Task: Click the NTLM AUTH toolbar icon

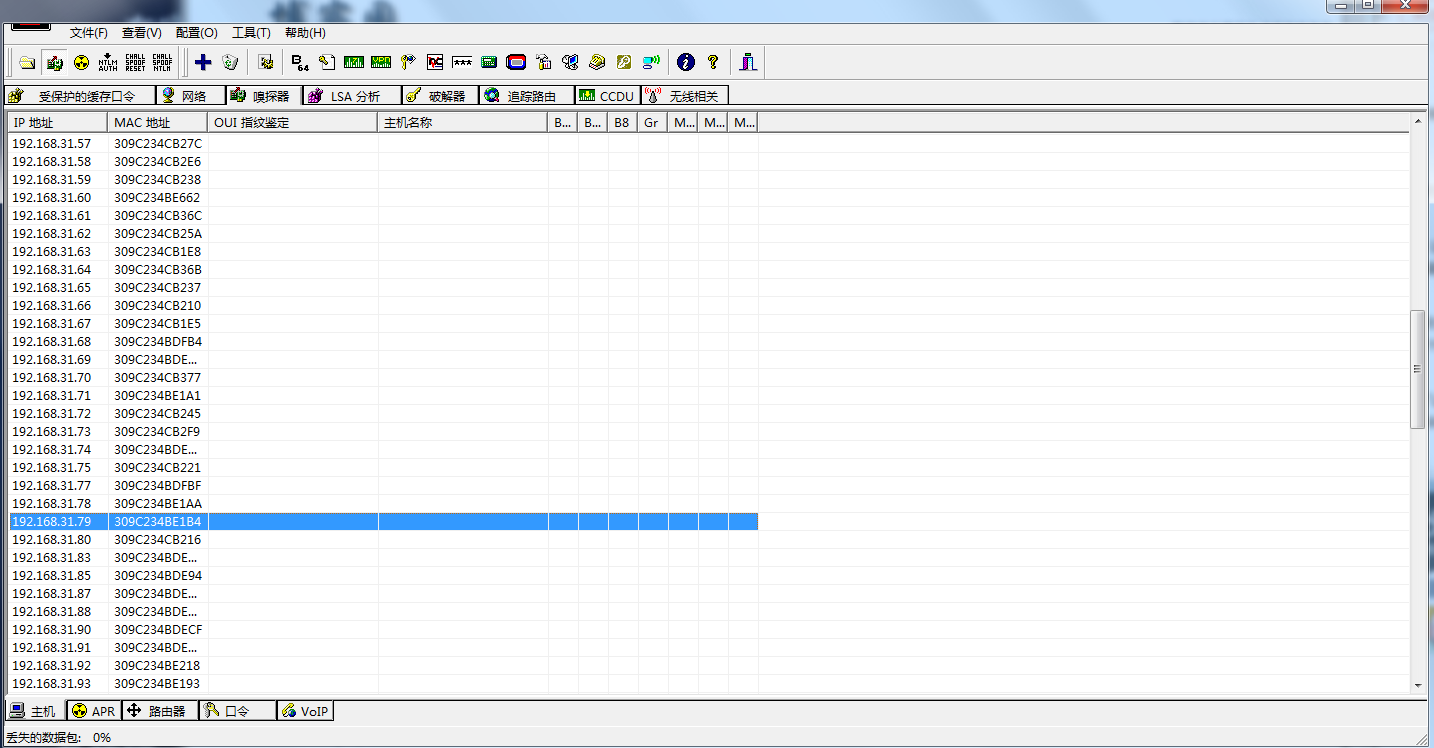Action: pyautogui.click(x=108, y=62)
